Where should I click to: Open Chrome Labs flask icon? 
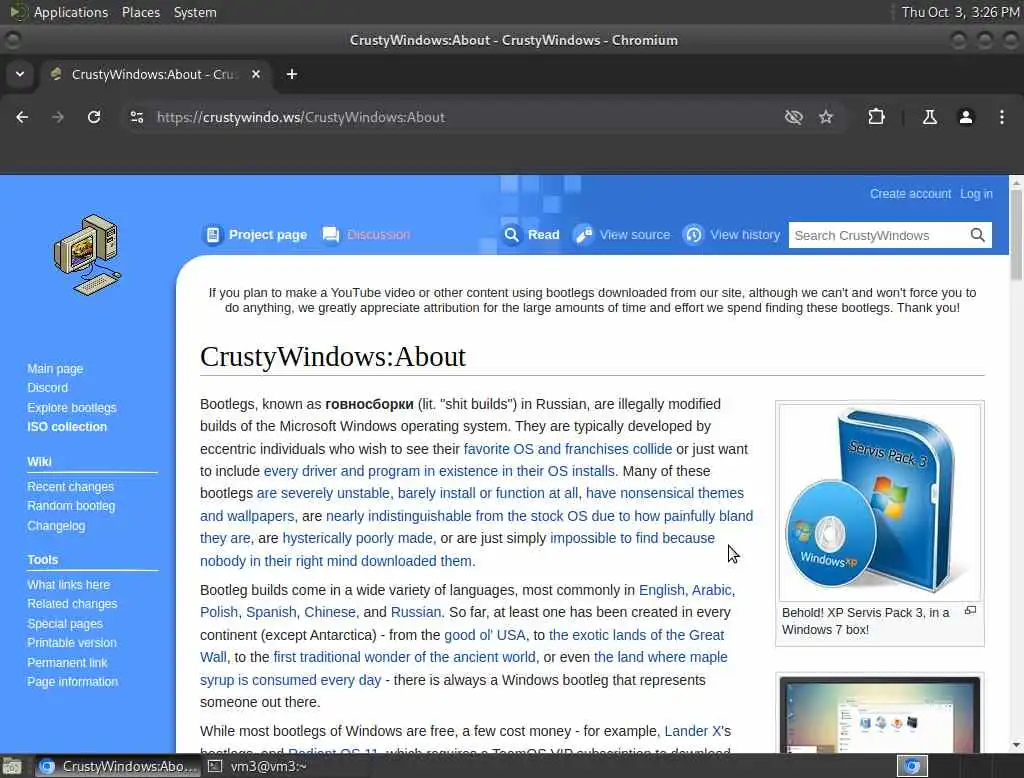[x=929, y=117]
